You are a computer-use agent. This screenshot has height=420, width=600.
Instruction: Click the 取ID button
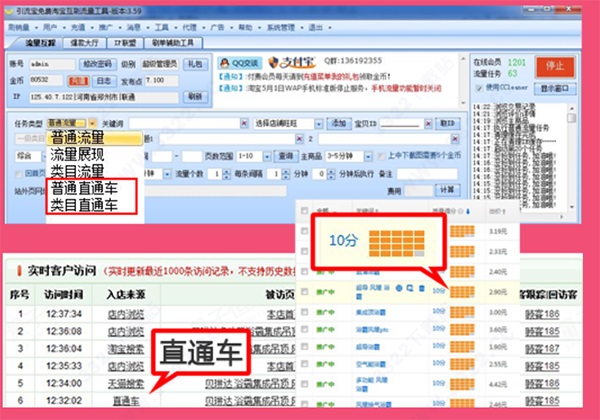point(447,123)
